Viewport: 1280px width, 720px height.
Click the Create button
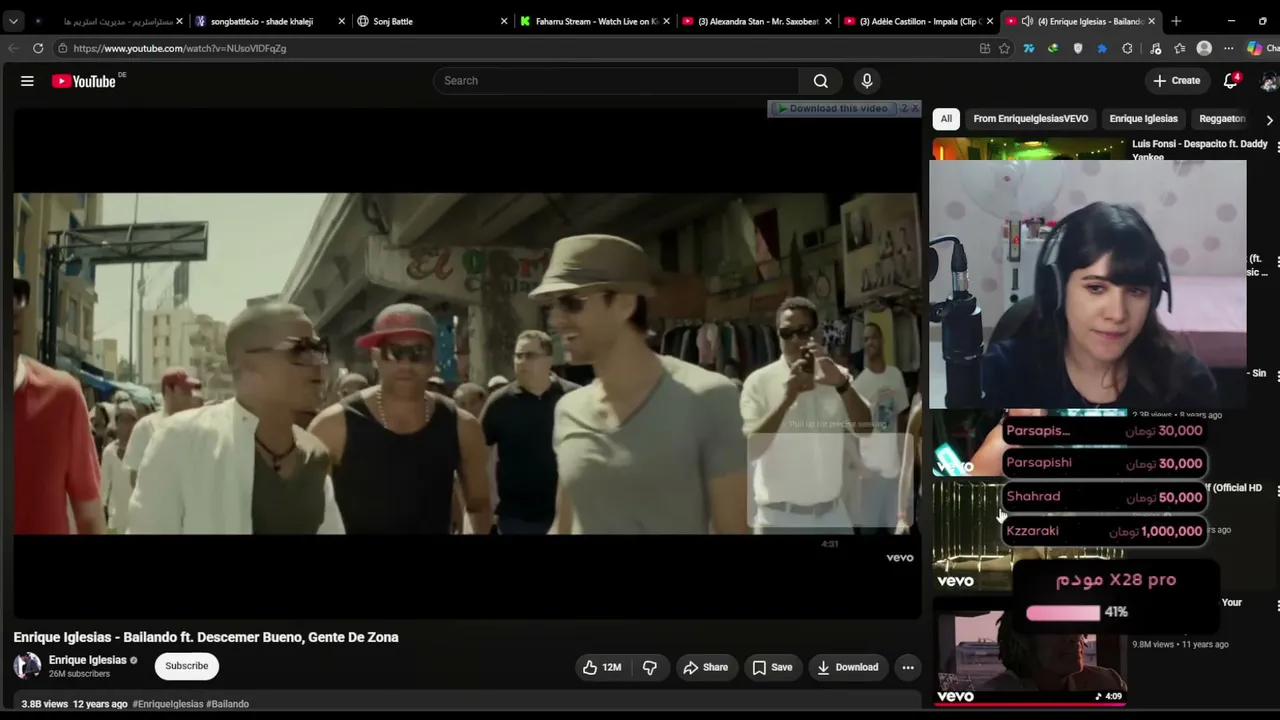pyautogui.click(x=1176, y=81)
